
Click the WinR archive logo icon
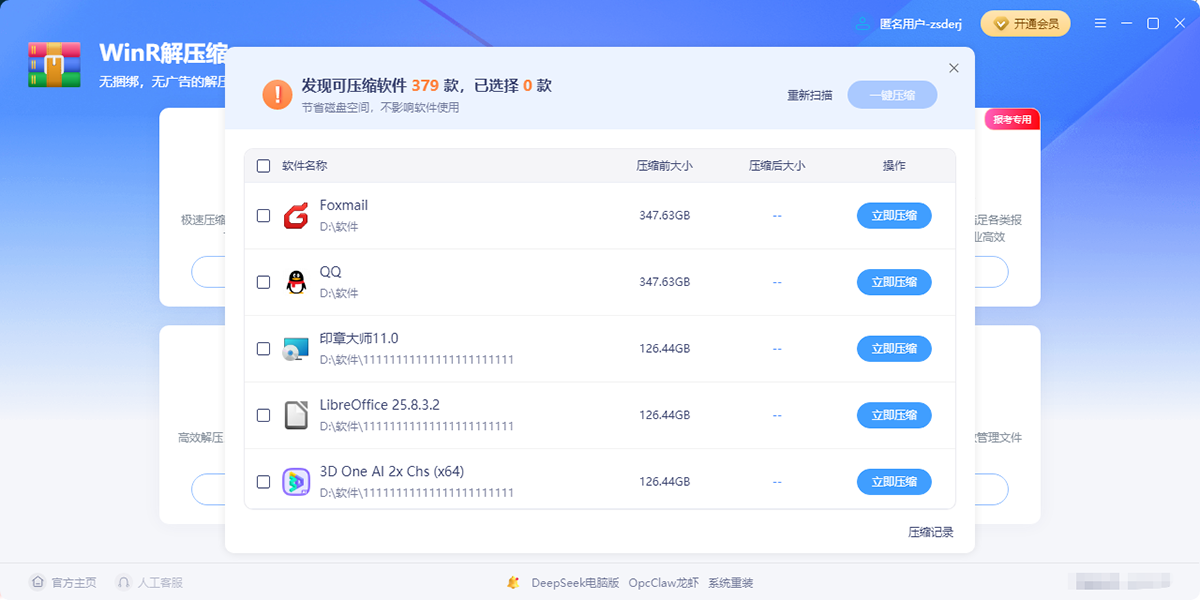point(54,65)
